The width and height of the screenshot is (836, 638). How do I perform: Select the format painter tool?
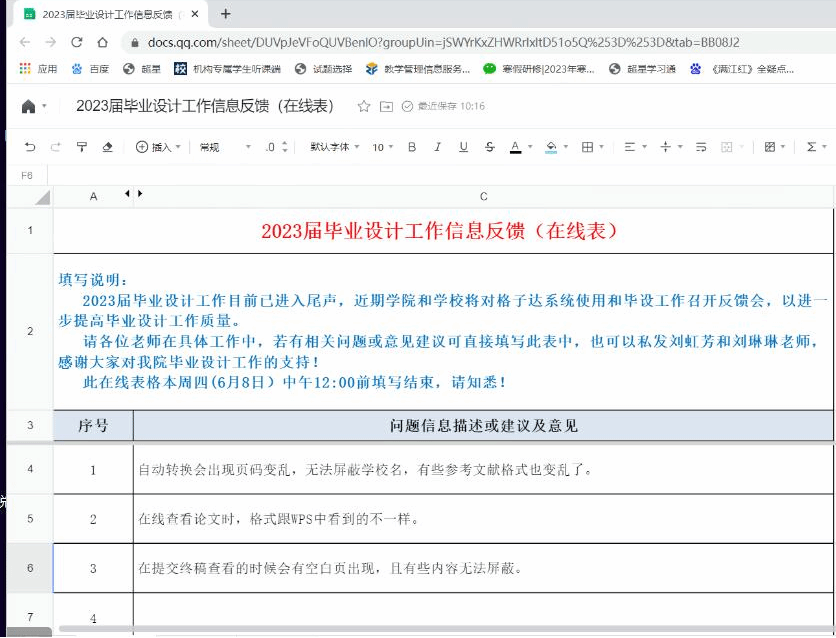tap(82, 147)
